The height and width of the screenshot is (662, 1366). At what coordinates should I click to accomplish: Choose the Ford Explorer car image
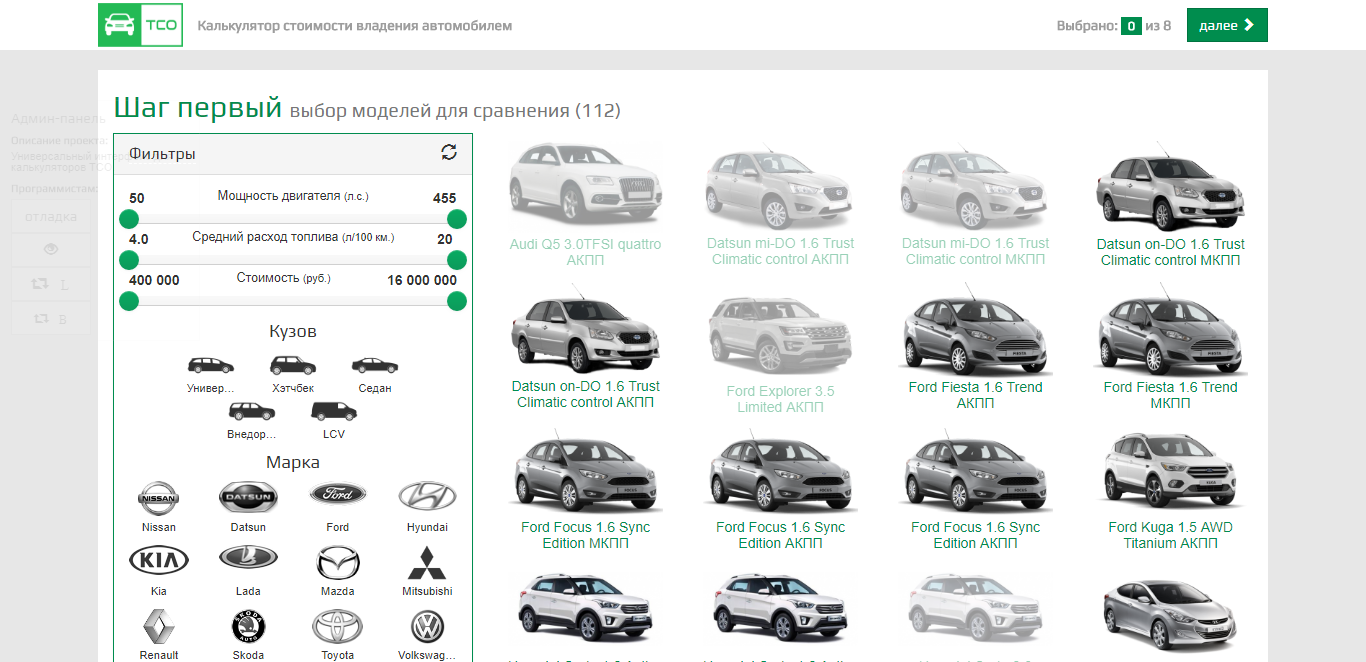click(780, 335)
